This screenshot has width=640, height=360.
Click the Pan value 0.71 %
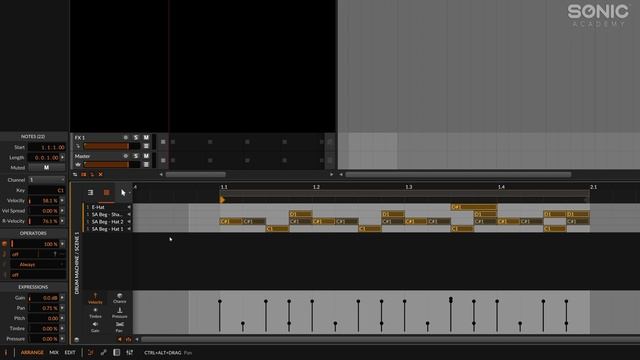pos(44,308)
